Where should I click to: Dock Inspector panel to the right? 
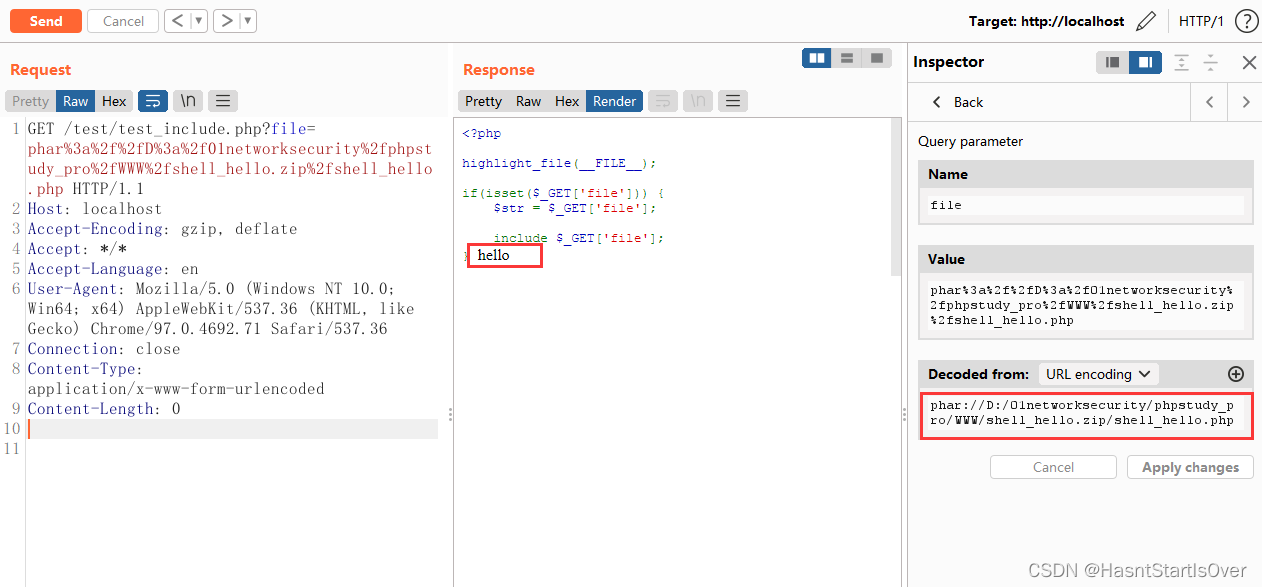tap(1145, 62)
